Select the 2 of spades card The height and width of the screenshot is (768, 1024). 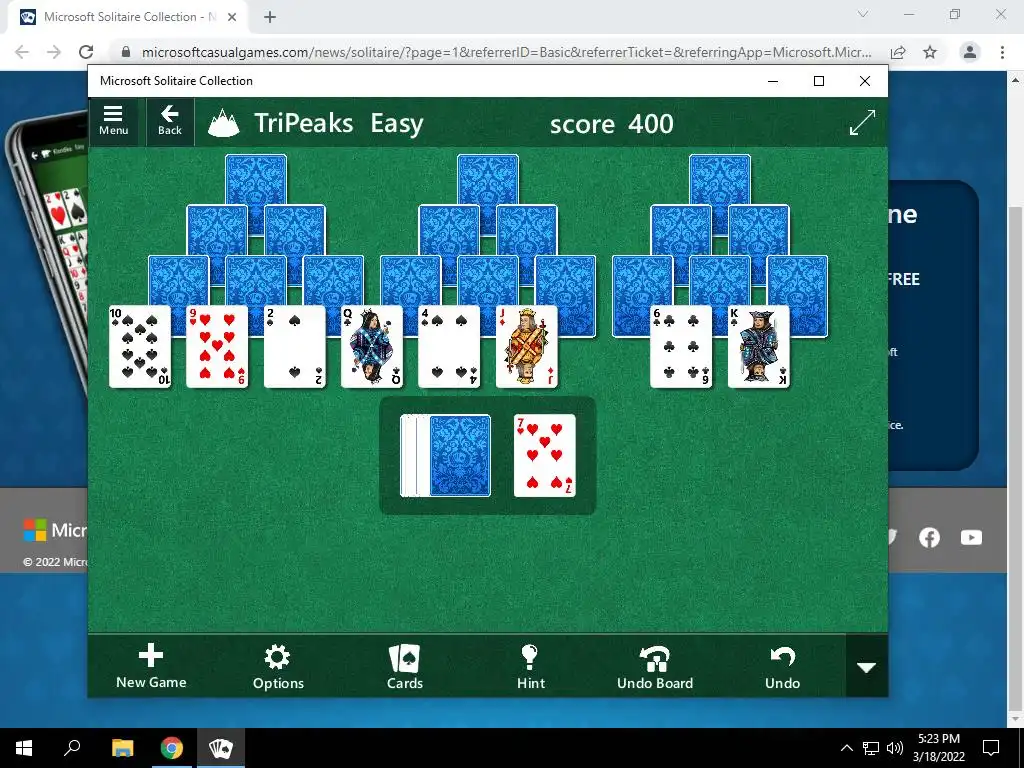click(x=295, y=347)
